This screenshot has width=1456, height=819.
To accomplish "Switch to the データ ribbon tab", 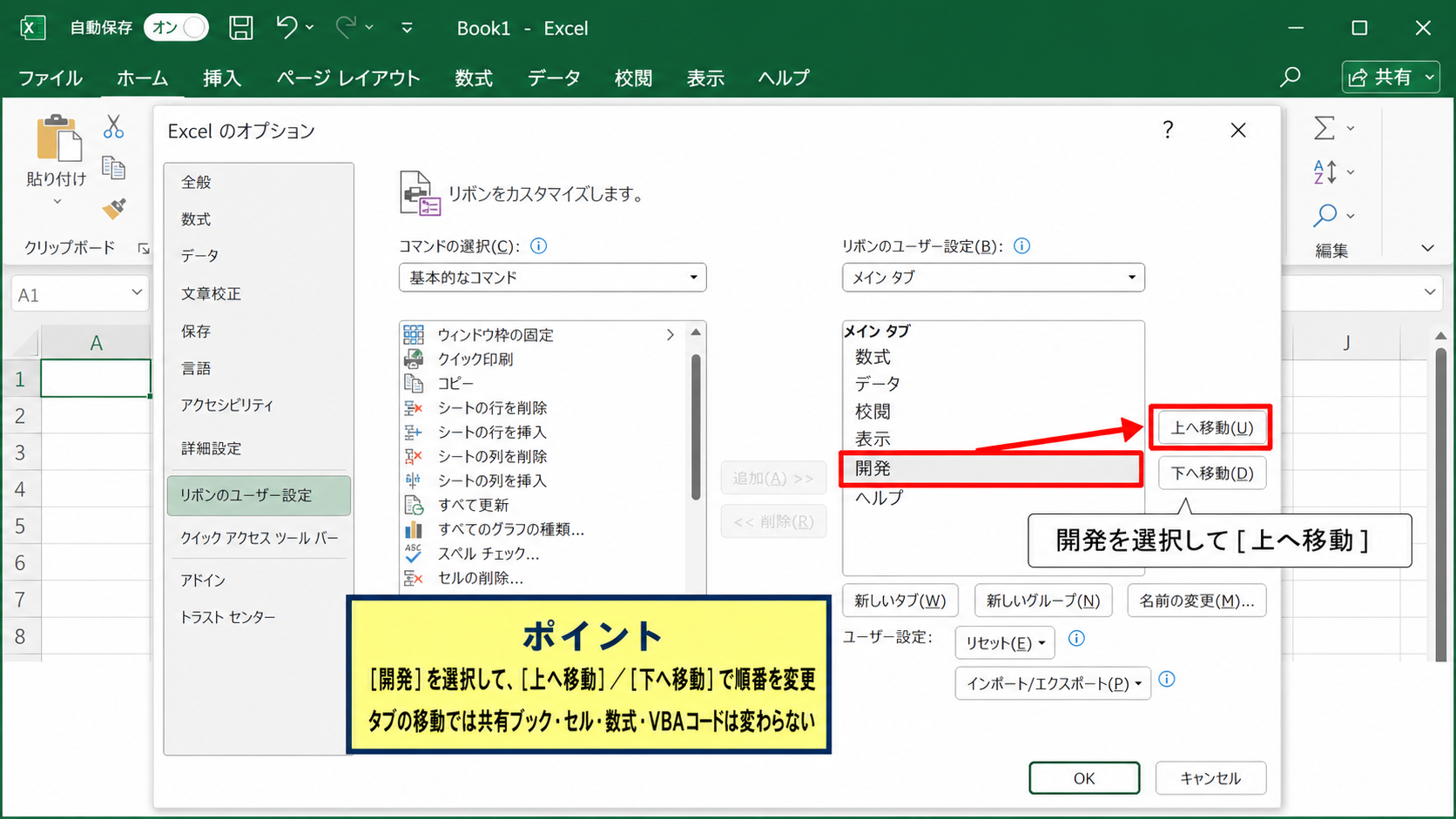I will tap(554, 78).
